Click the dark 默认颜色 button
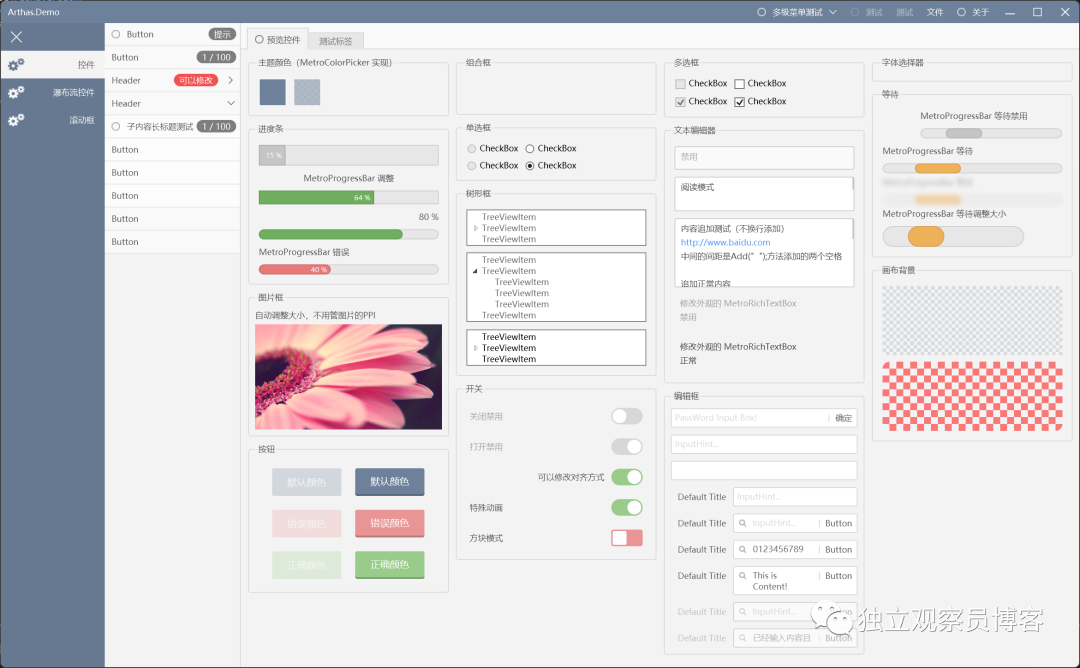 click(390, 481)
